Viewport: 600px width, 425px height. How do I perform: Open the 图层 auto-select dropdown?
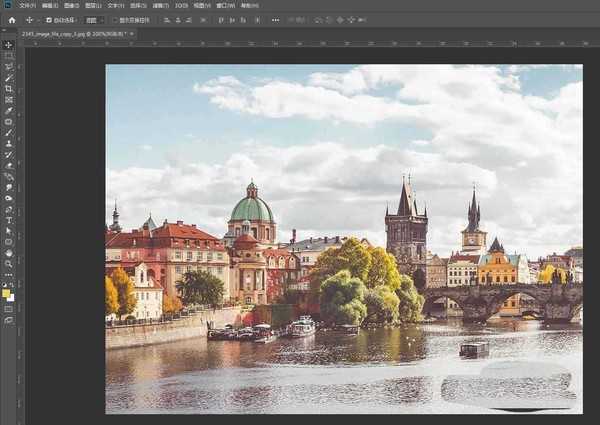pyautogui.click(x=95, y=19)
